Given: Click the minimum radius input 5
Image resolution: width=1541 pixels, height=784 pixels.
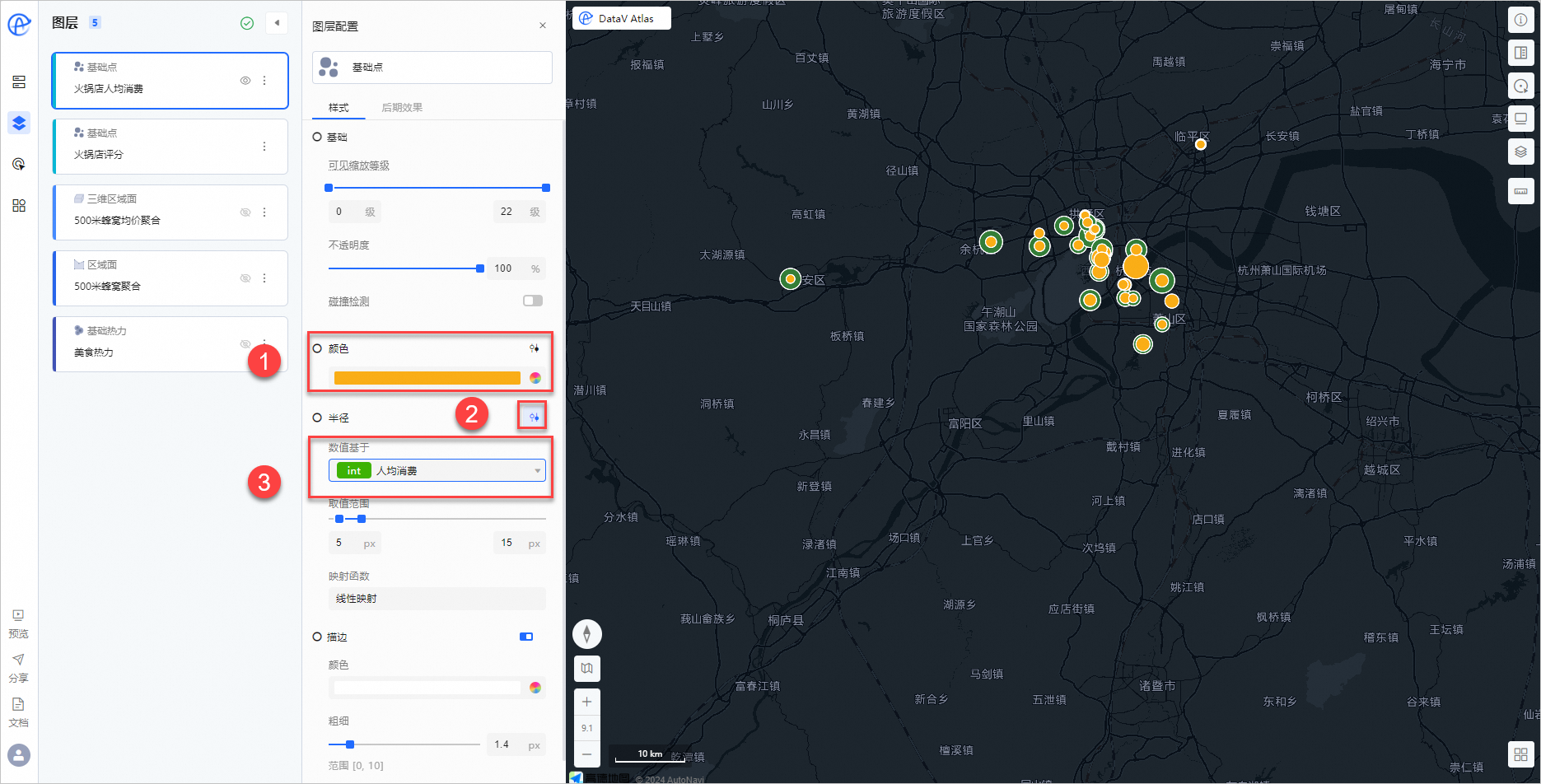Looking at the screenshot, I should (355, 543).
